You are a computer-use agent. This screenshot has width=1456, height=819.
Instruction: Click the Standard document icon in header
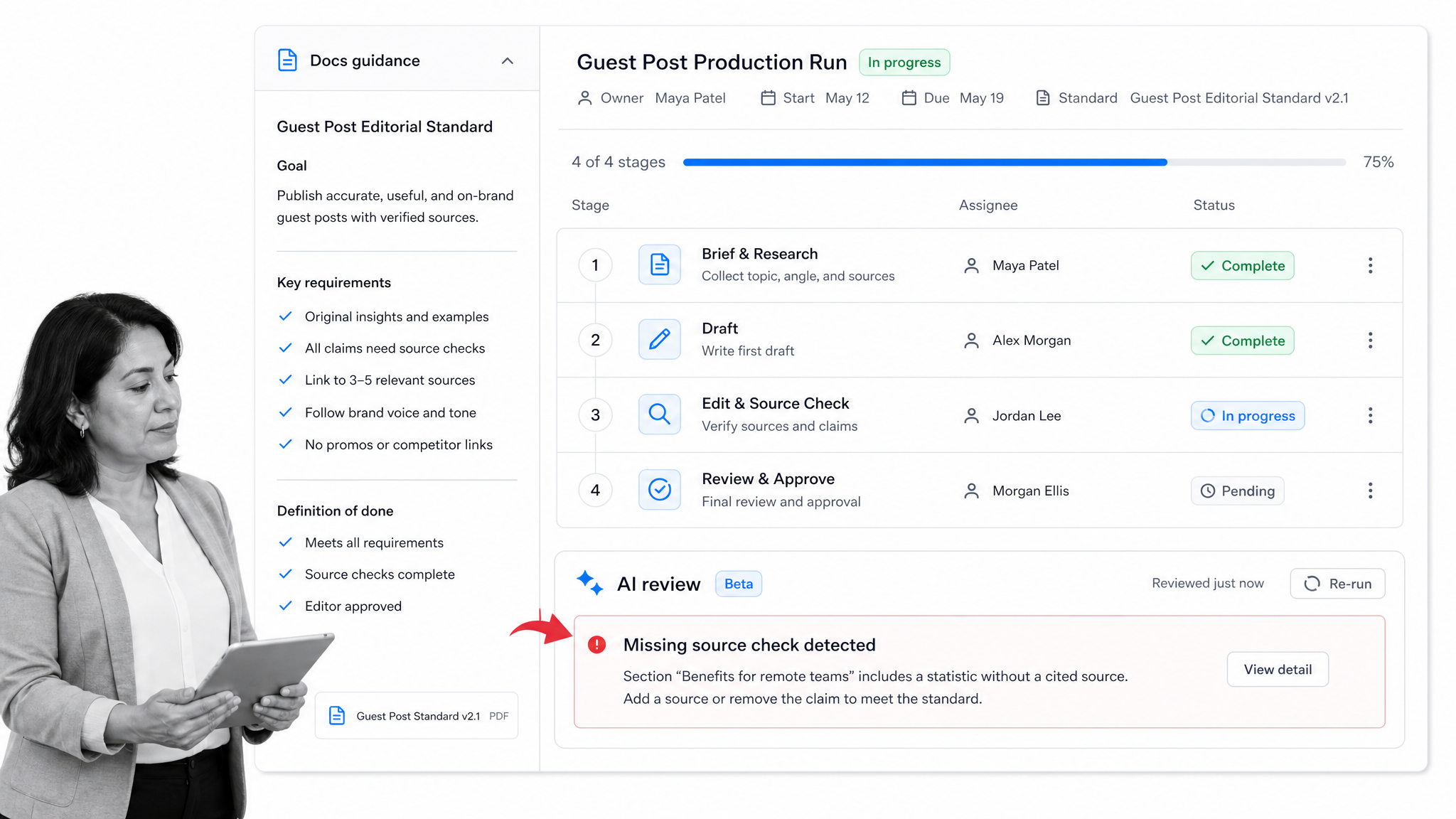tap(1043, 98)
